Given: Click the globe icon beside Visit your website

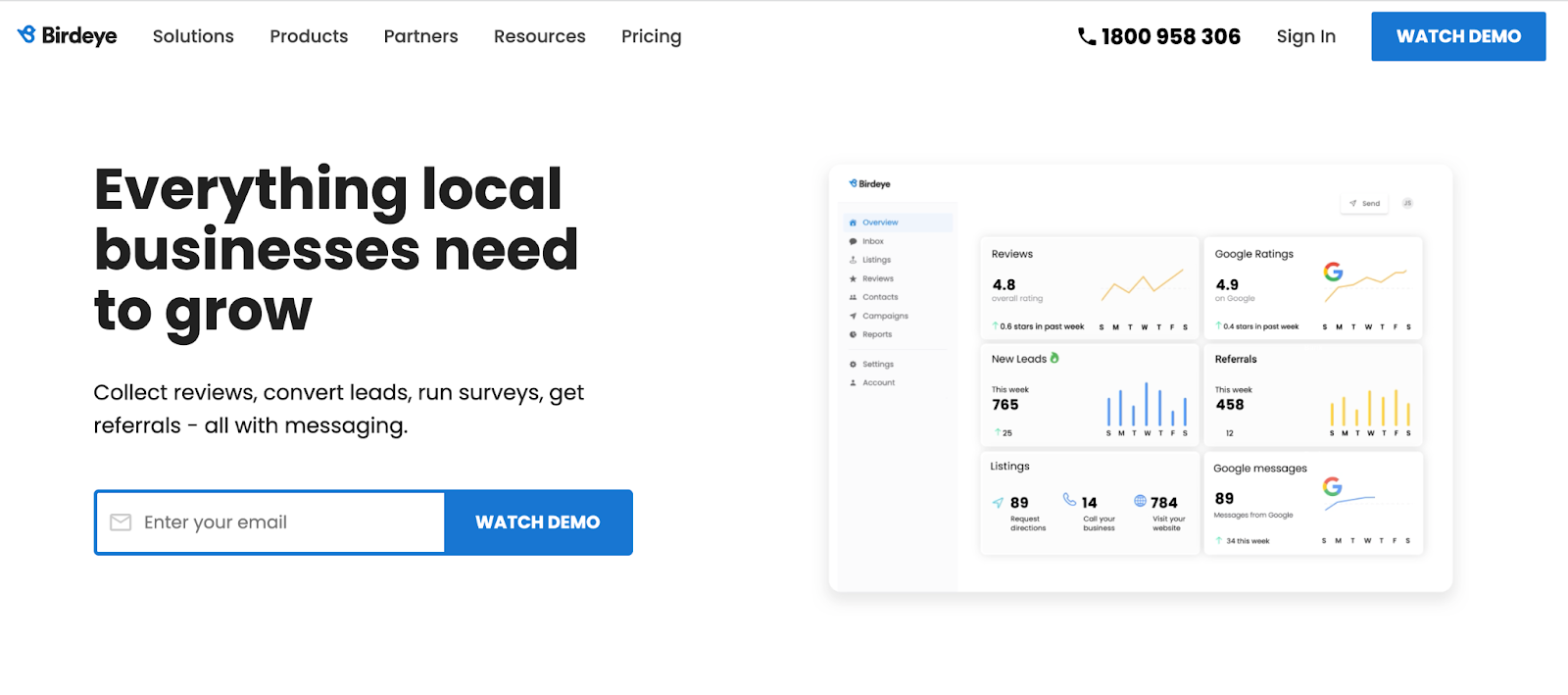Looking at the screenshot, I should [x=1140, y=501].
